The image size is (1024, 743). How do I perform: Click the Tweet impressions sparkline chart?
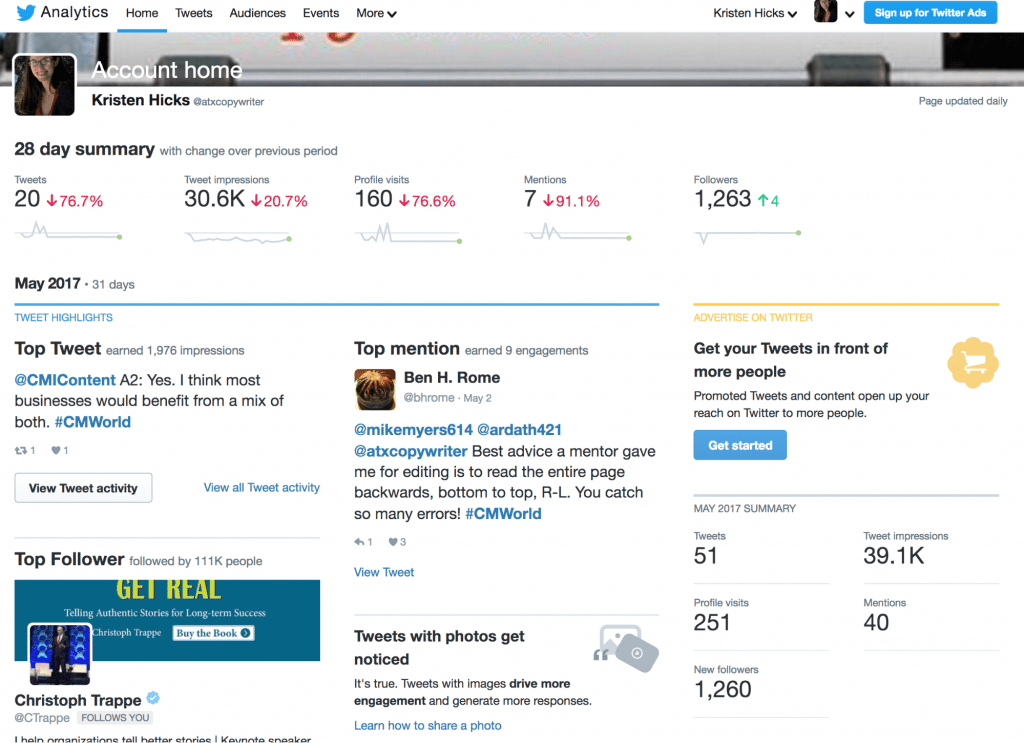(238, 238)
